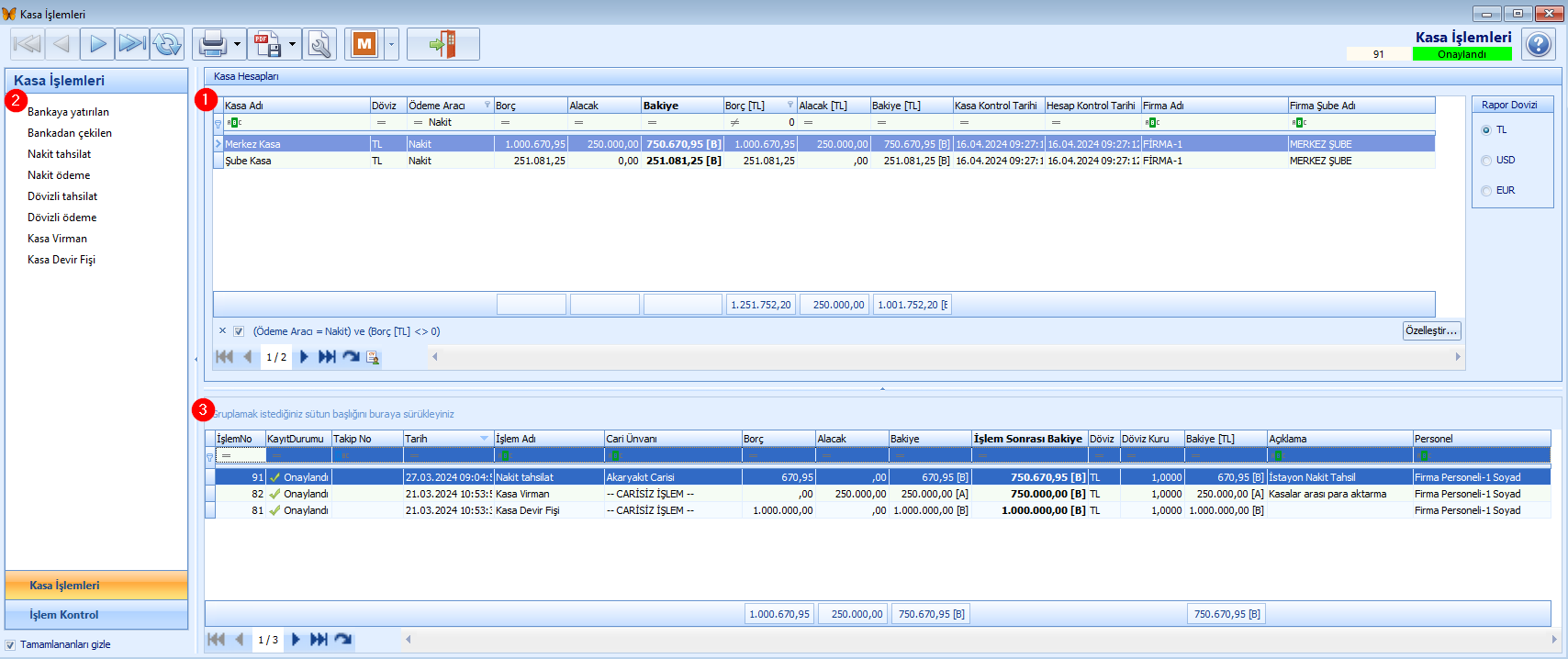Screen dimensions: 1568x659
Task: Click the export icon in Kasa Hesapları navigator
Action: click(x=373, y=357)
